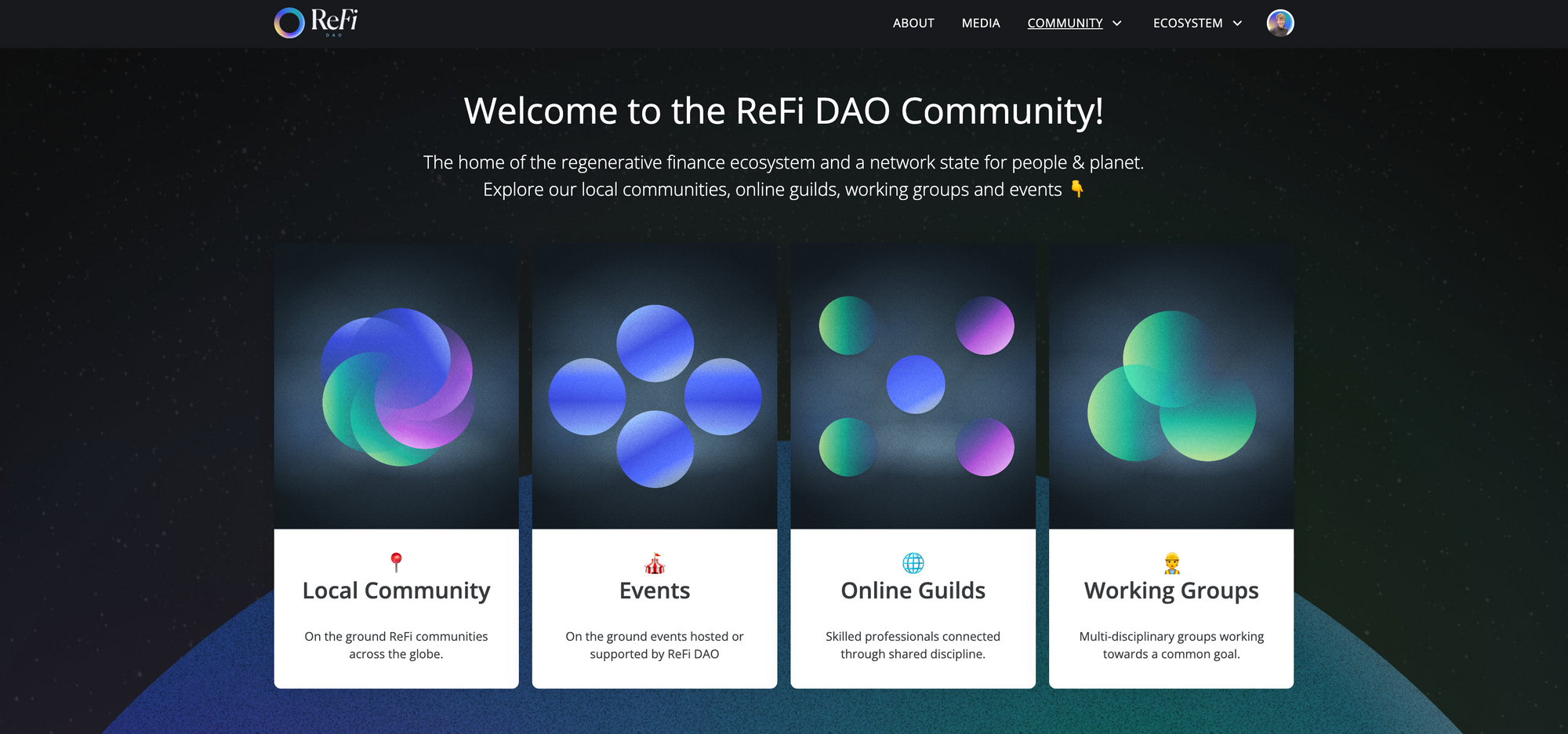Visit the Working Groups heading
1568x734 pixels.
1171,590
